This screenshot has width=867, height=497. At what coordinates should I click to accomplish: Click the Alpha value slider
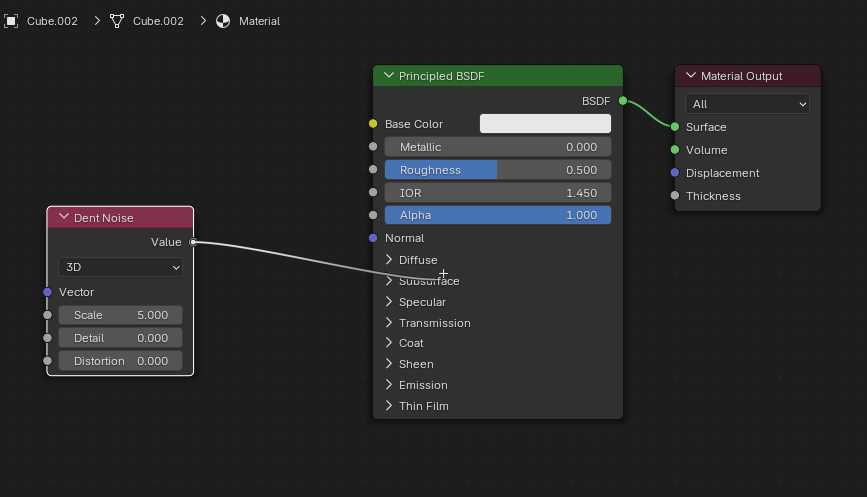click(x=498, y=215)
